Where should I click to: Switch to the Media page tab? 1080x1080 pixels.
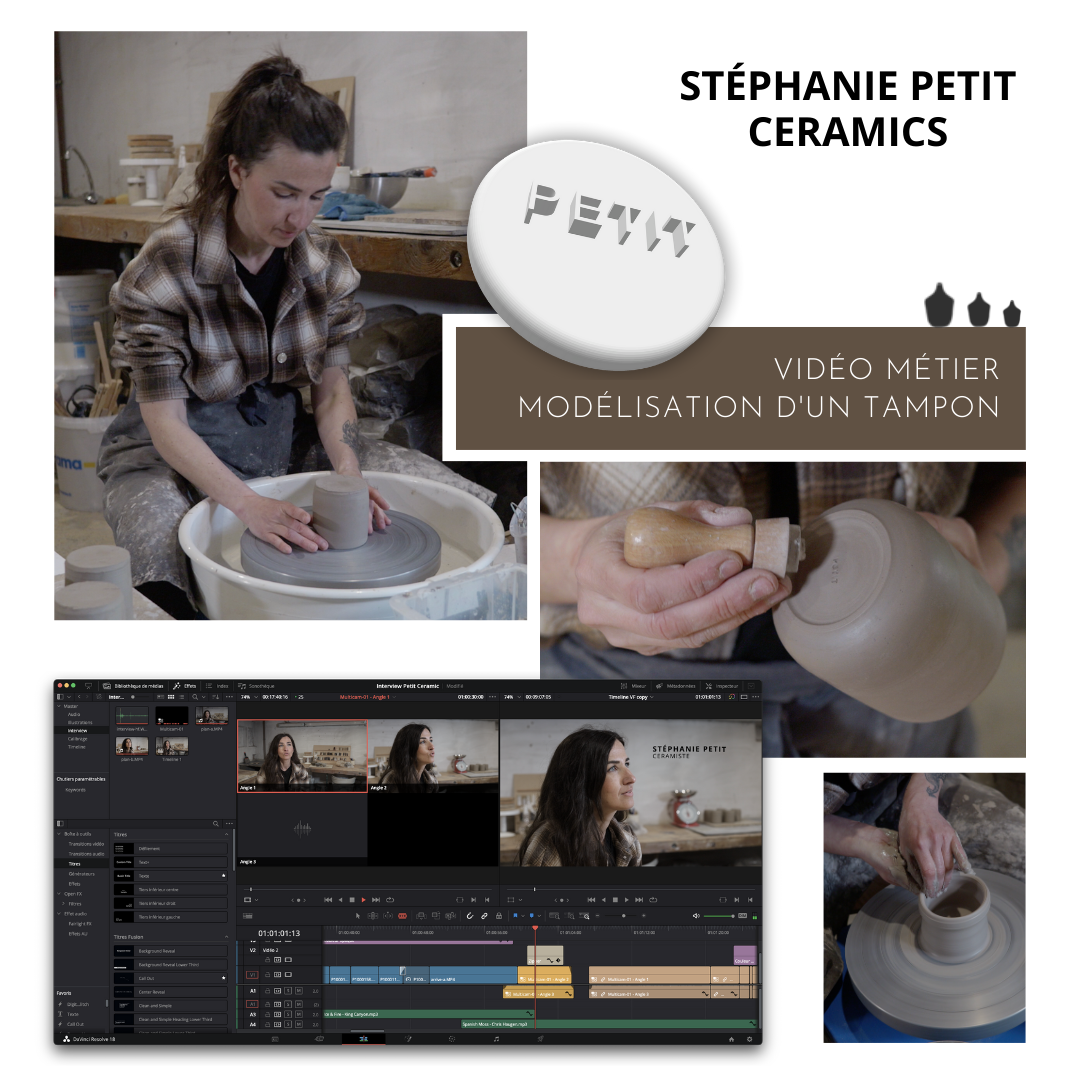[x=275, y=1039]
